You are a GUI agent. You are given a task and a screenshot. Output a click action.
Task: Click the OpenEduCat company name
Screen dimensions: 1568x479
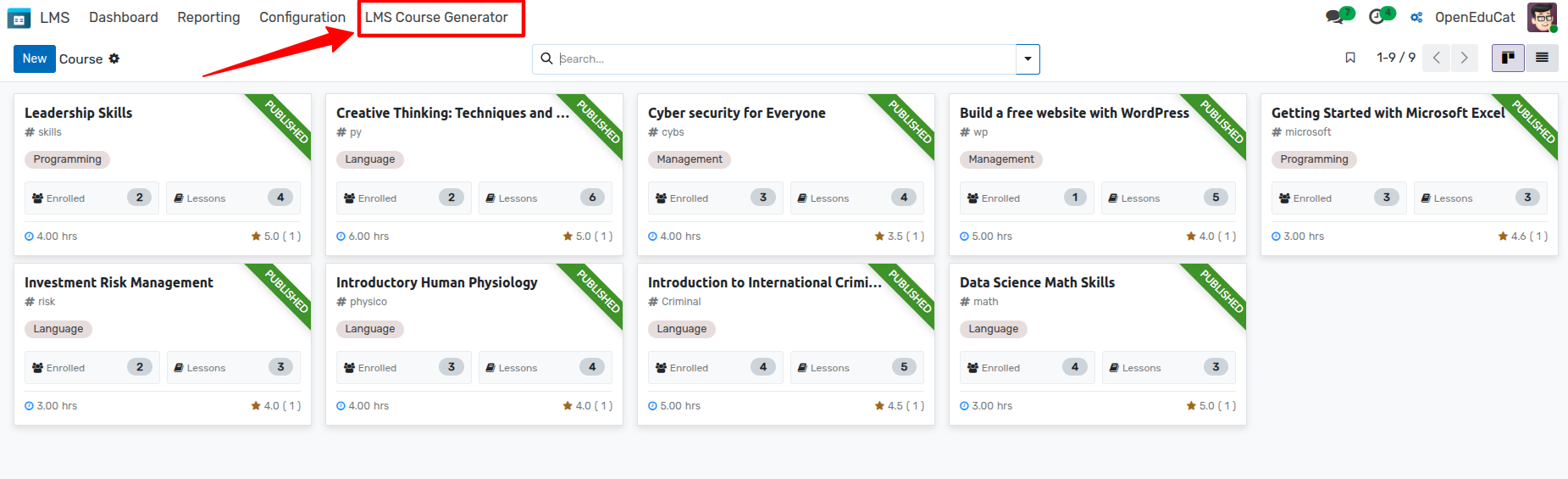pos(1475,17)
